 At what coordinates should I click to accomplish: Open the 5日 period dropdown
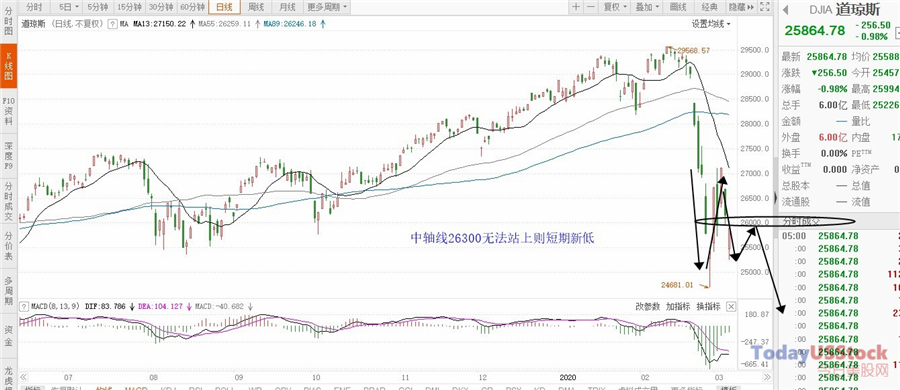[70, 7]
